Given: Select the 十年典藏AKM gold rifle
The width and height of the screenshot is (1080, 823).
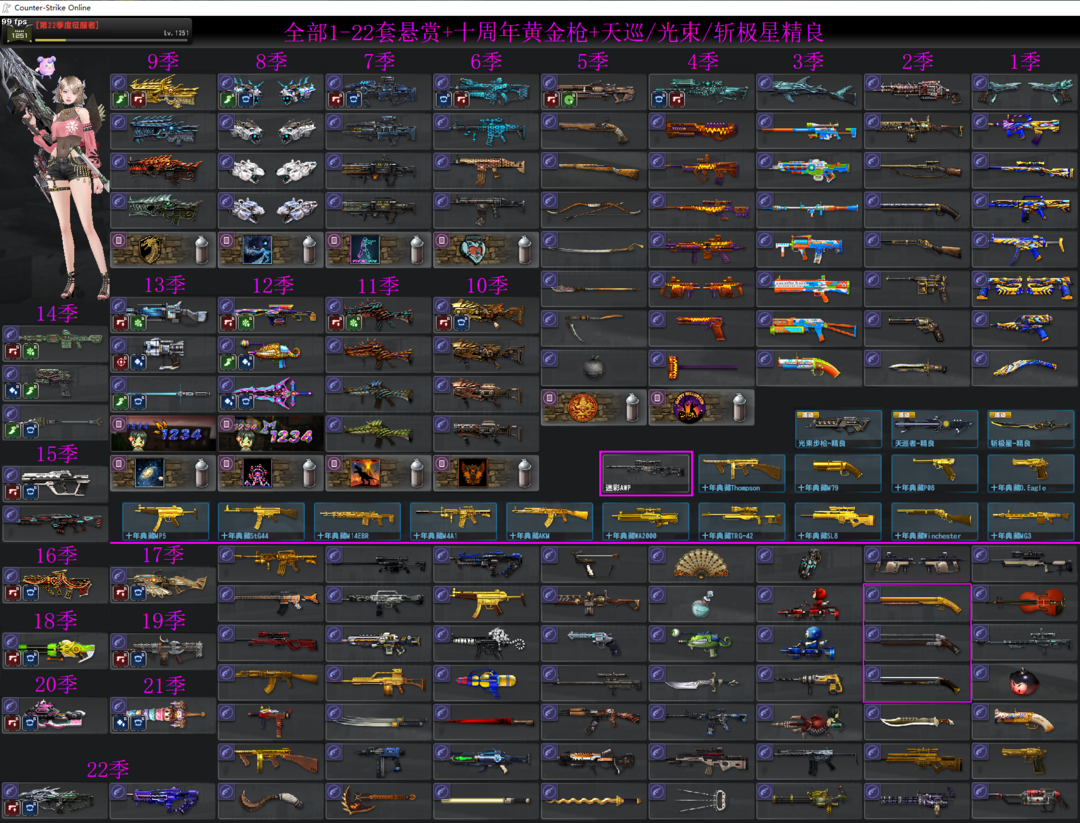Looking at the screenshot, I should [550, 521].
